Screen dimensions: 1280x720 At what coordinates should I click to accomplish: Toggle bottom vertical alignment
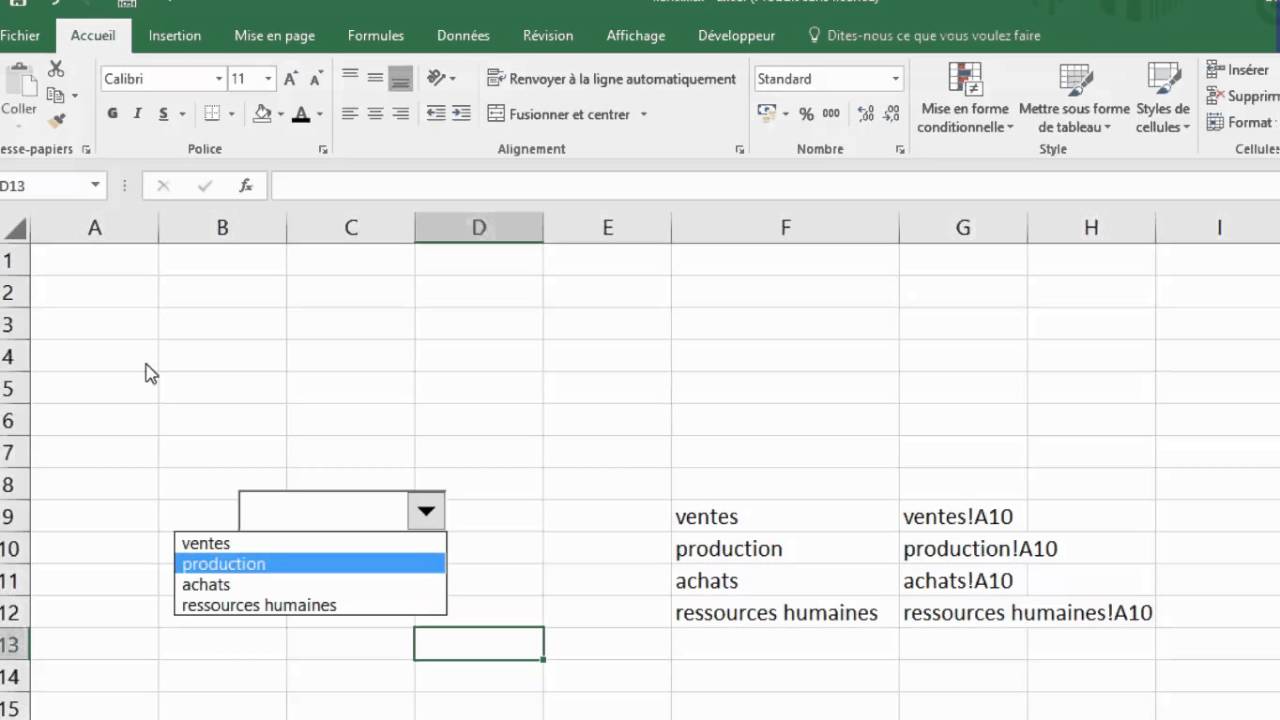pos(400,77)
